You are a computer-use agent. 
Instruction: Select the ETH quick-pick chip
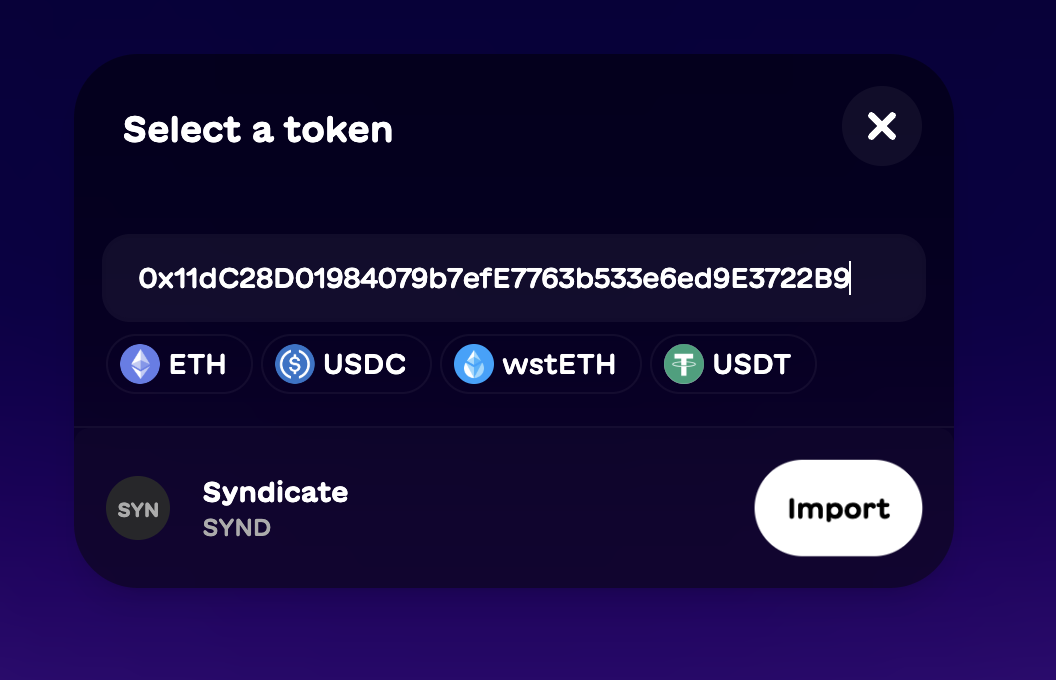pos(180,364)
